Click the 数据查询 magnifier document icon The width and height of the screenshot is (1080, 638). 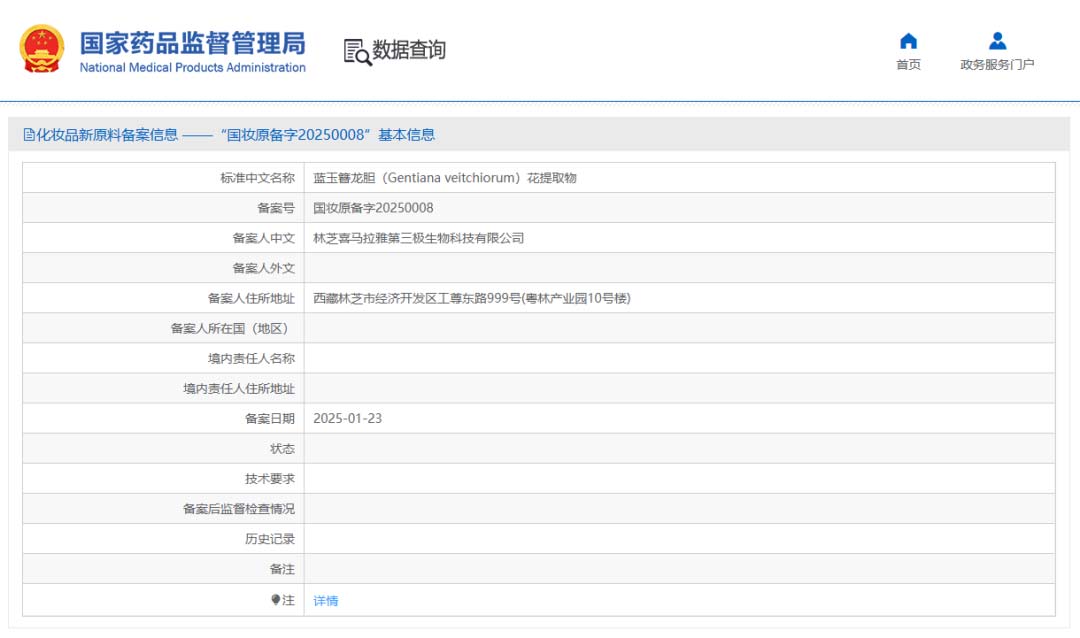[357, 52]
